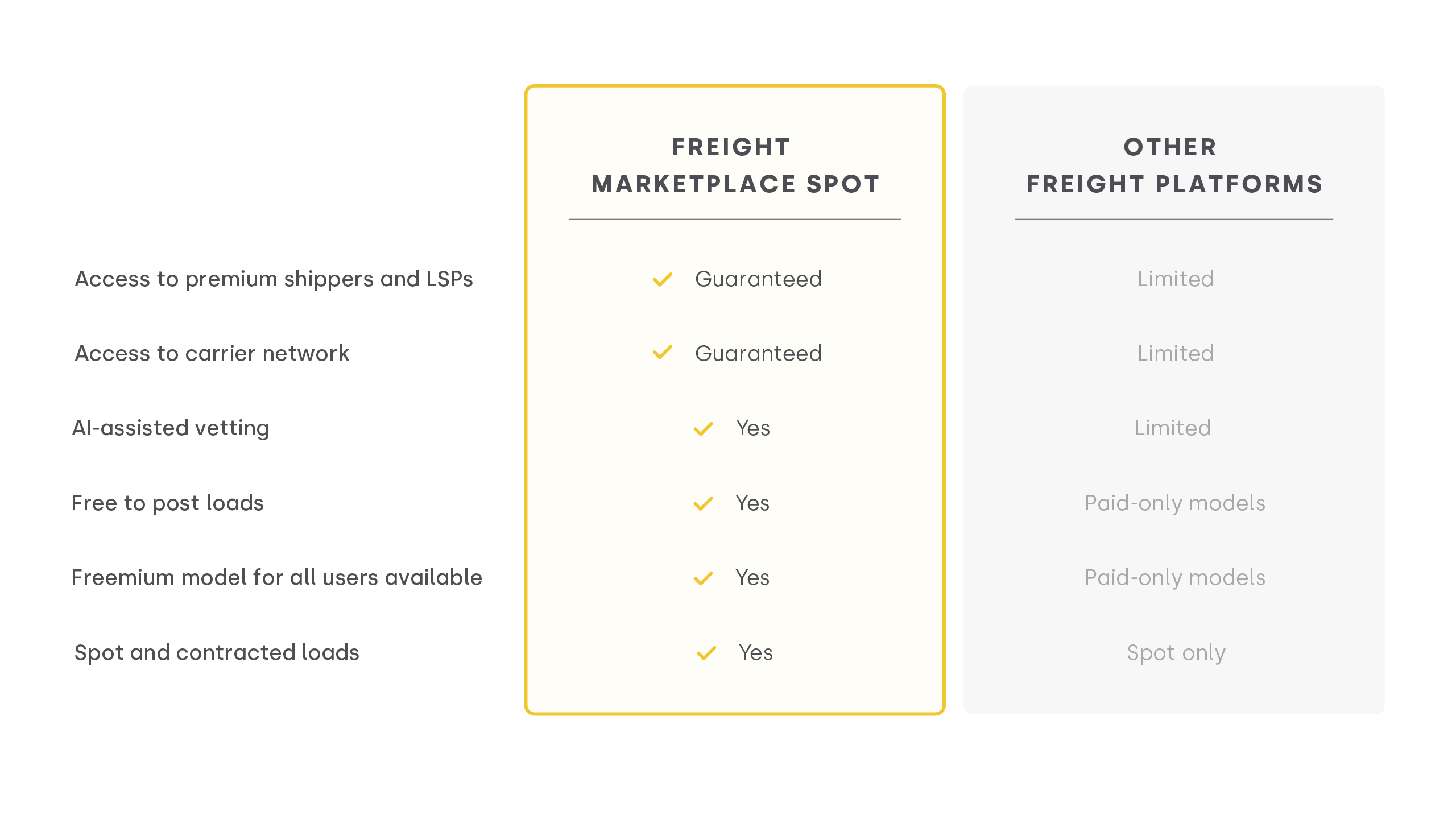Click the Freemium model Yes checkmark
Viewport: 1456px width, 819px height.
coord(703,578)
